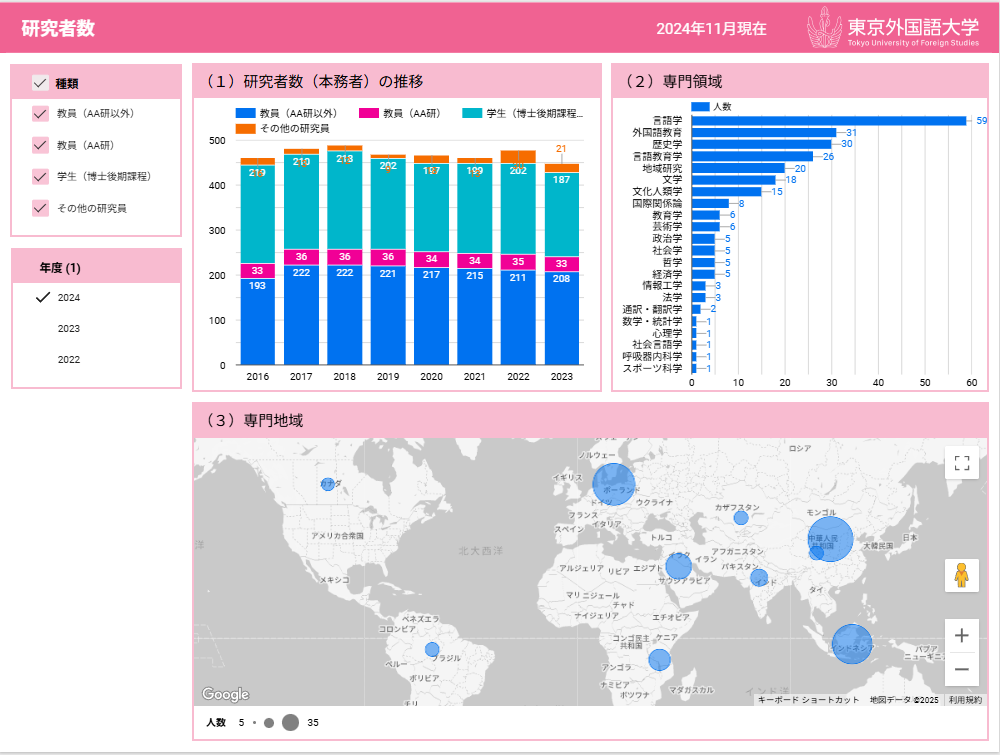
Task: Click the 言語学 bar in 専門領域 chart
Action: pyautogui.click(x=828, y=121)
